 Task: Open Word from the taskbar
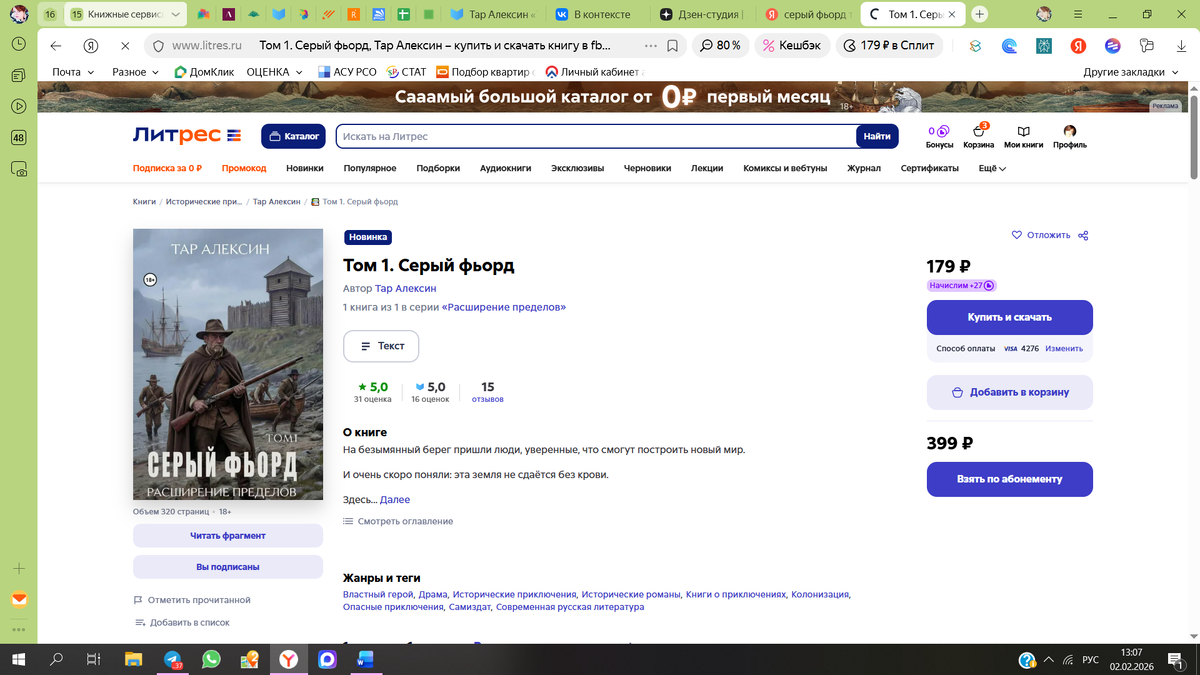click(364, 659)
